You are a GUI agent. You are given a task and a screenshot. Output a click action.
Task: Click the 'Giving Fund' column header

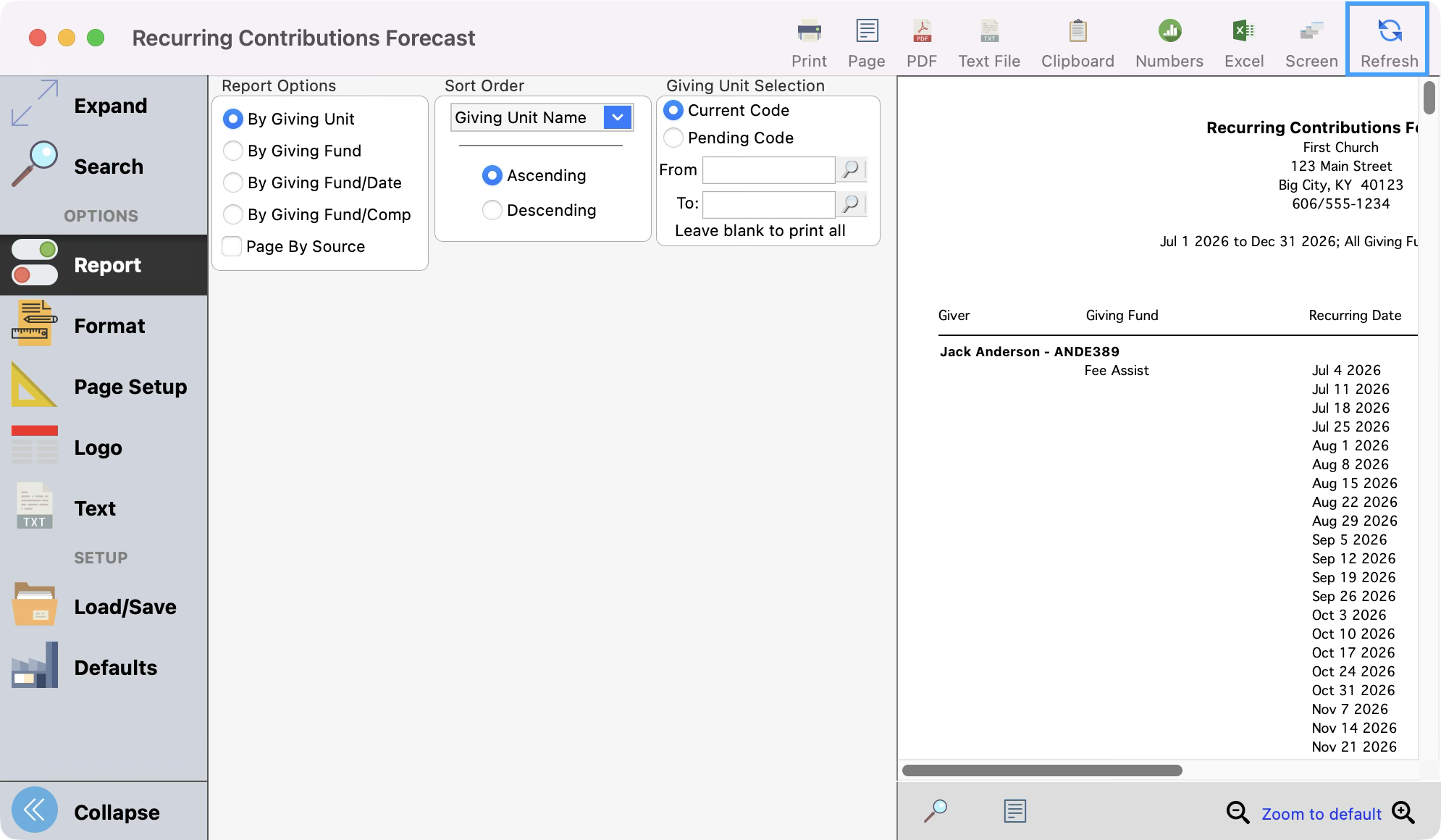pyautogui.click(x=1122, y=316)
